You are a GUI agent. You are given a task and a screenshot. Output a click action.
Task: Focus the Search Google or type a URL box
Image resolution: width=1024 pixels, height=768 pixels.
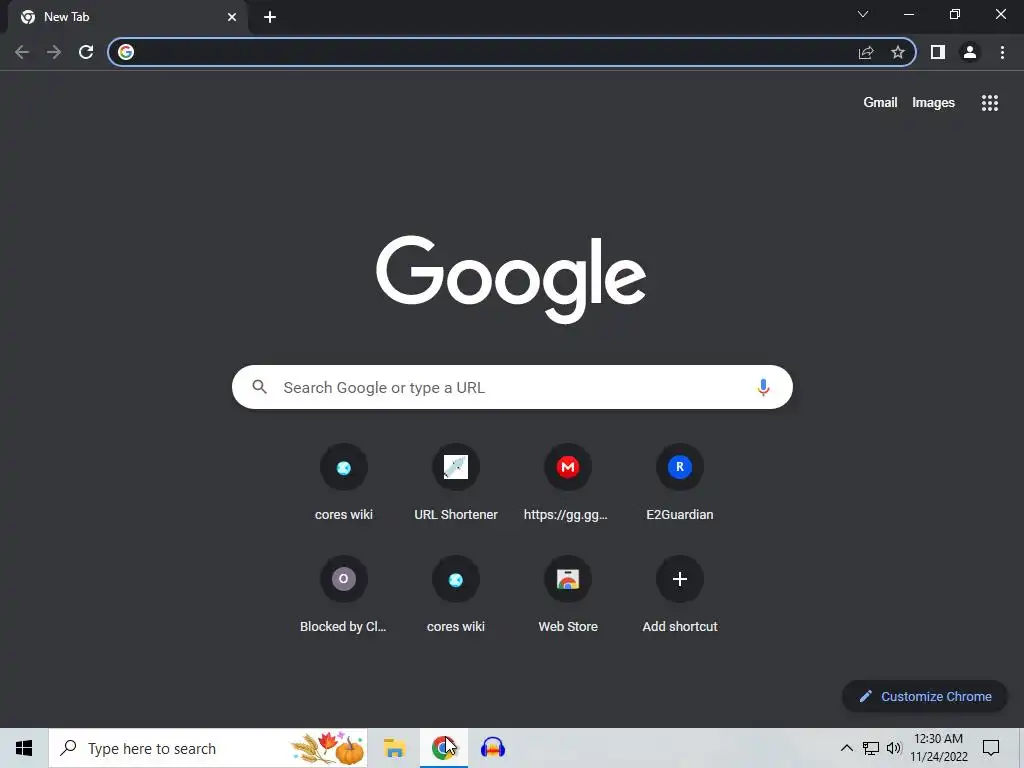(512, 387)
